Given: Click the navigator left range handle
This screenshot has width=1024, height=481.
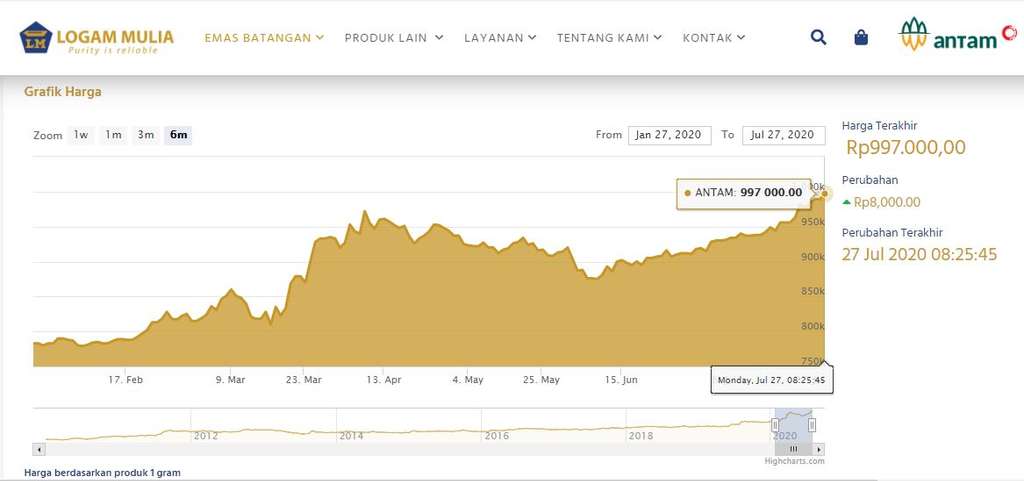Looking at the screenshot, I should [x=775, y=425].
